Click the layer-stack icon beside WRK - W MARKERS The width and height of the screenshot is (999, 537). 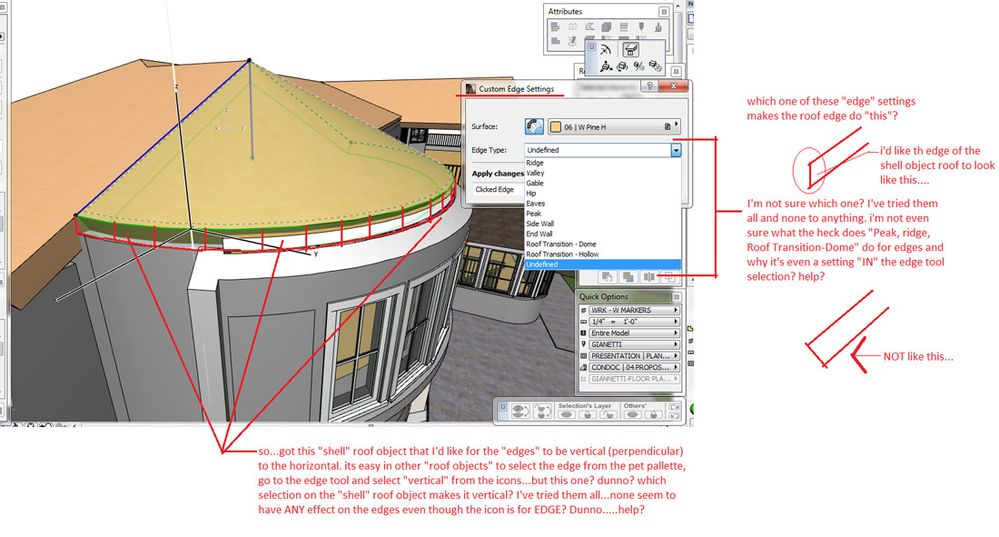pos(583,310)
